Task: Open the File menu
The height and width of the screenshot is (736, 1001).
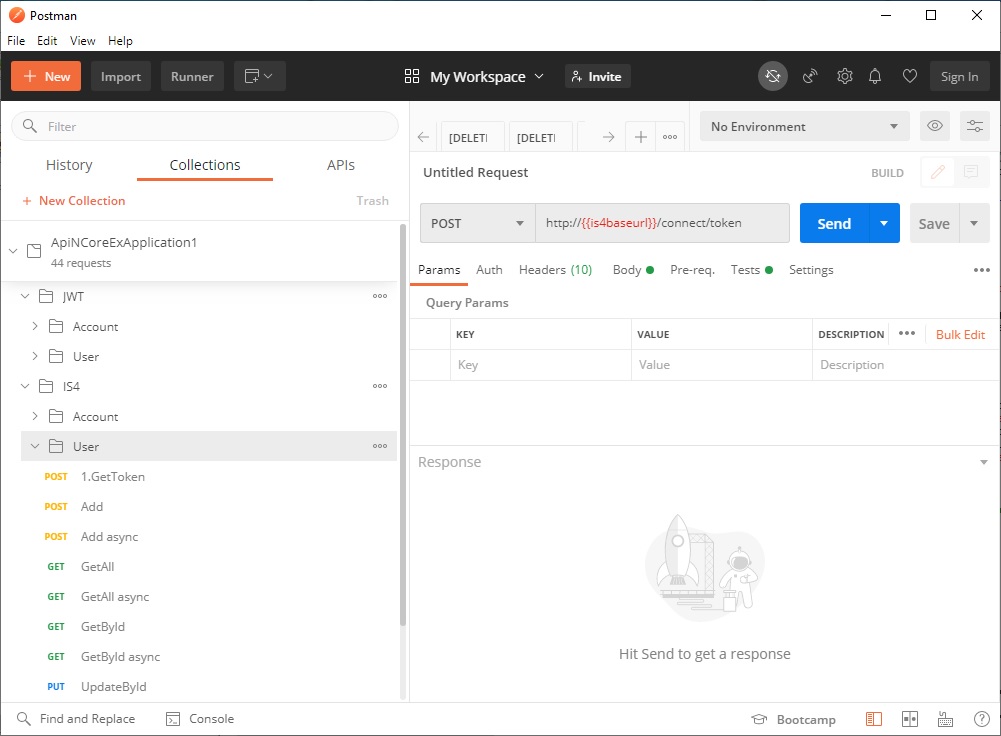Action: 16,41
